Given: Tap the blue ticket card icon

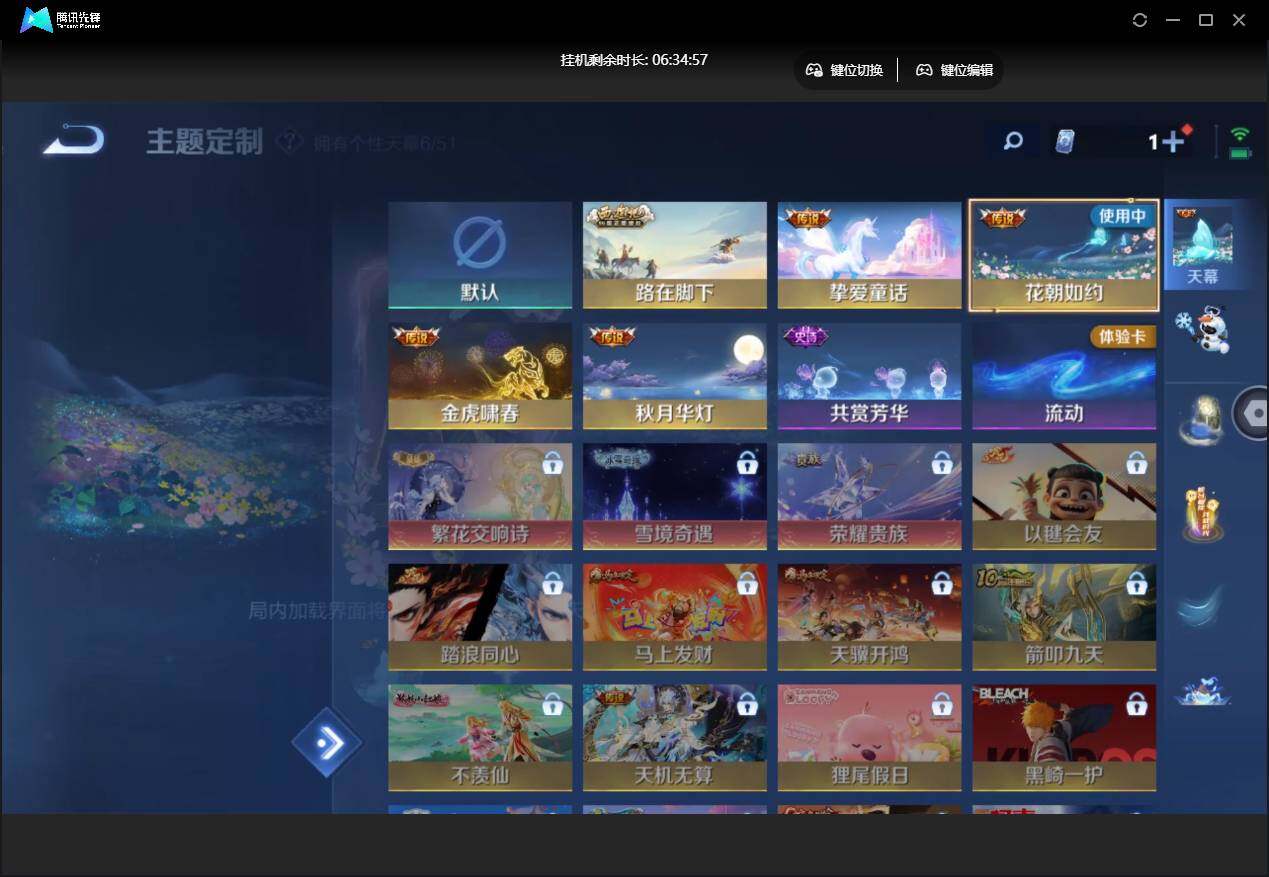Looking at the screenshot, I should (x=1065, y=142).
